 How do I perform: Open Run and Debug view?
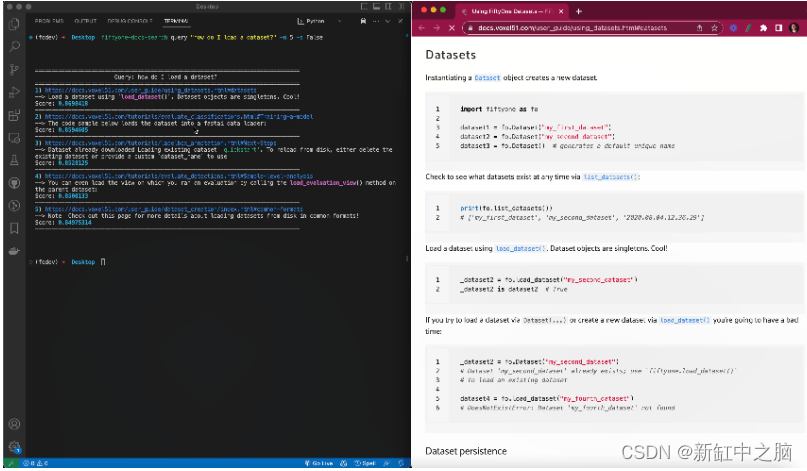pos(14,93)
